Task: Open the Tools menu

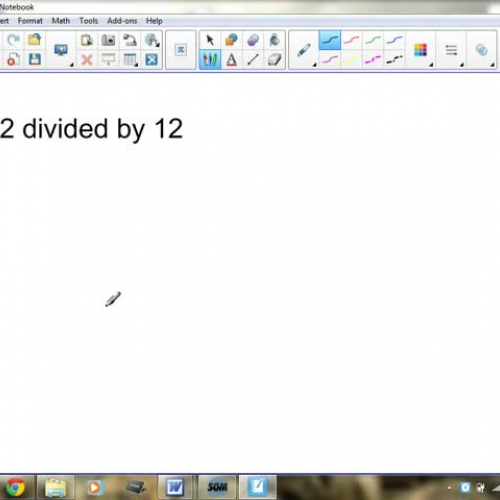Action: pos(89,21)
